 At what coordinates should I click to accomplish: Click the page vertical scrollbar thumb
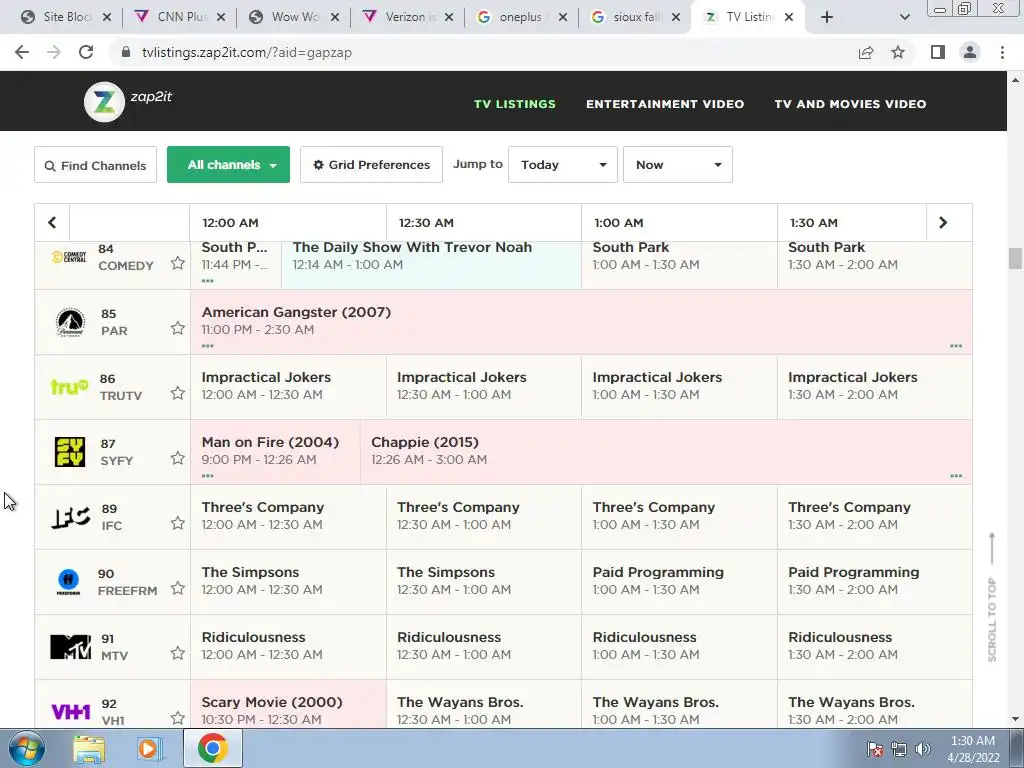coord(1014,258)
